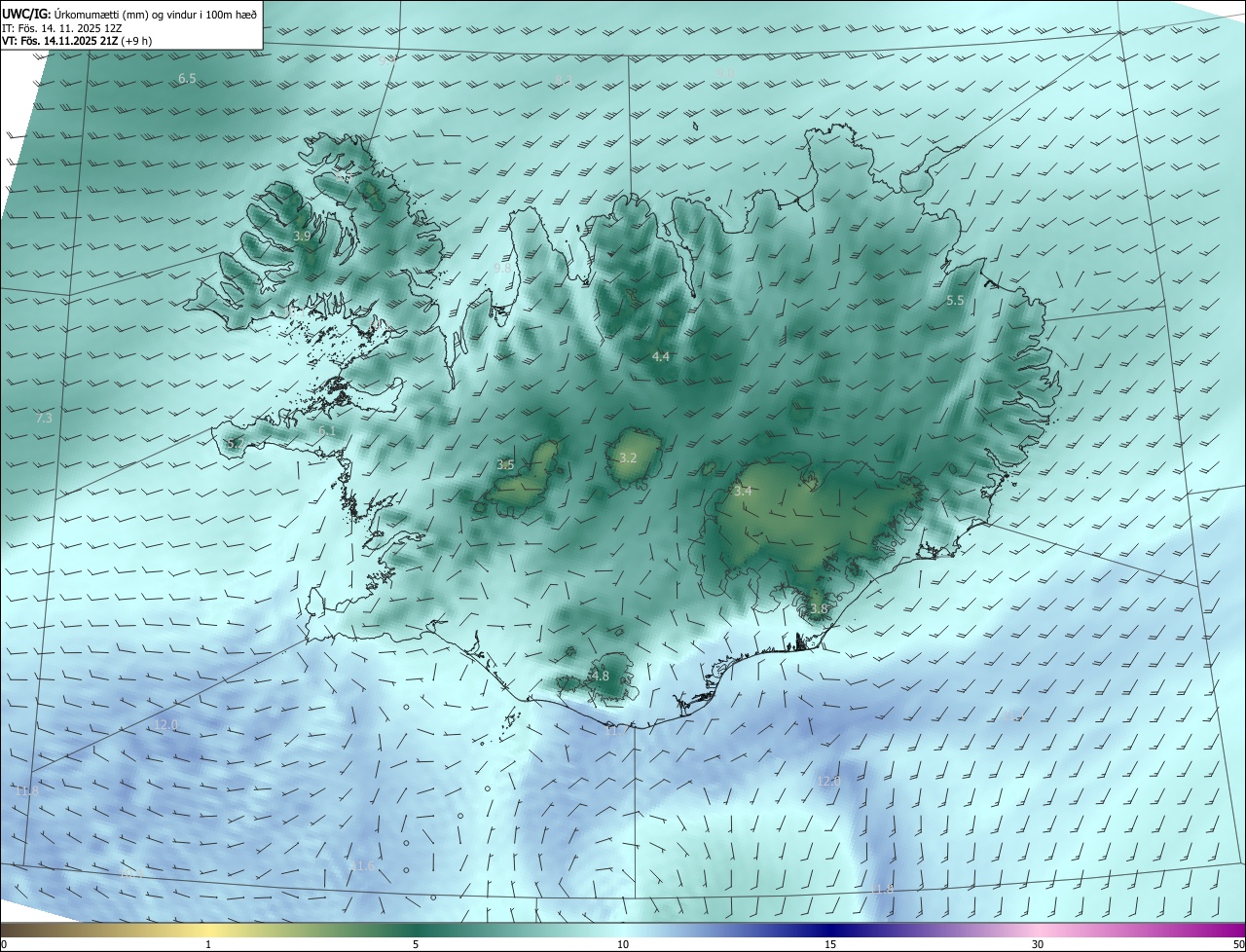Click the 3.8 value label

point(819,609)
